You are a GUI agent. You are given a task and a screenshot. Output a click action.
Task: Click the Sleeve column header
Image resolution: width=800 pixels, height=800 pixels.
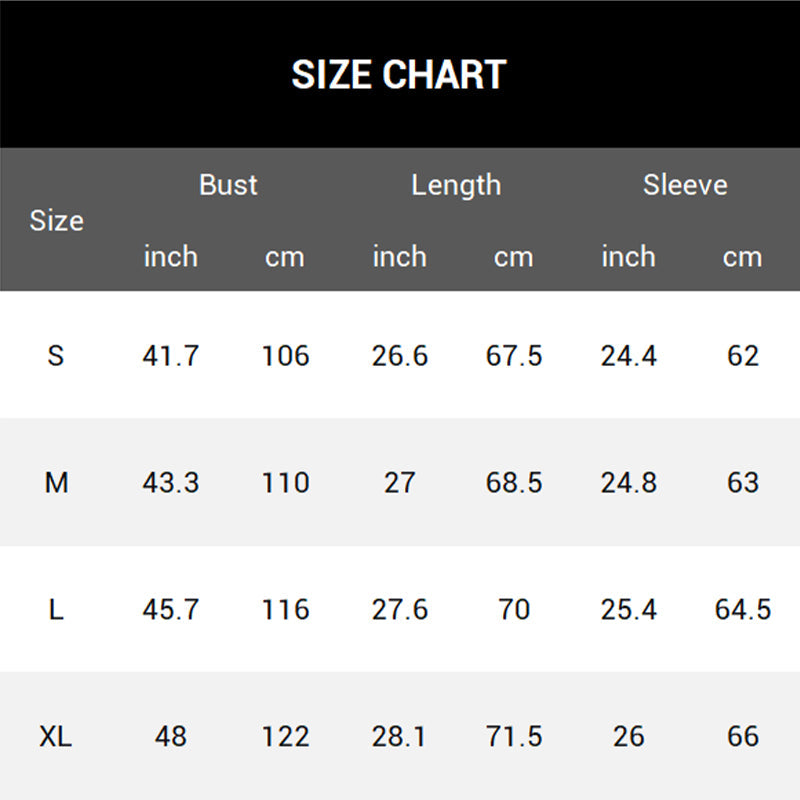(685, 185)
